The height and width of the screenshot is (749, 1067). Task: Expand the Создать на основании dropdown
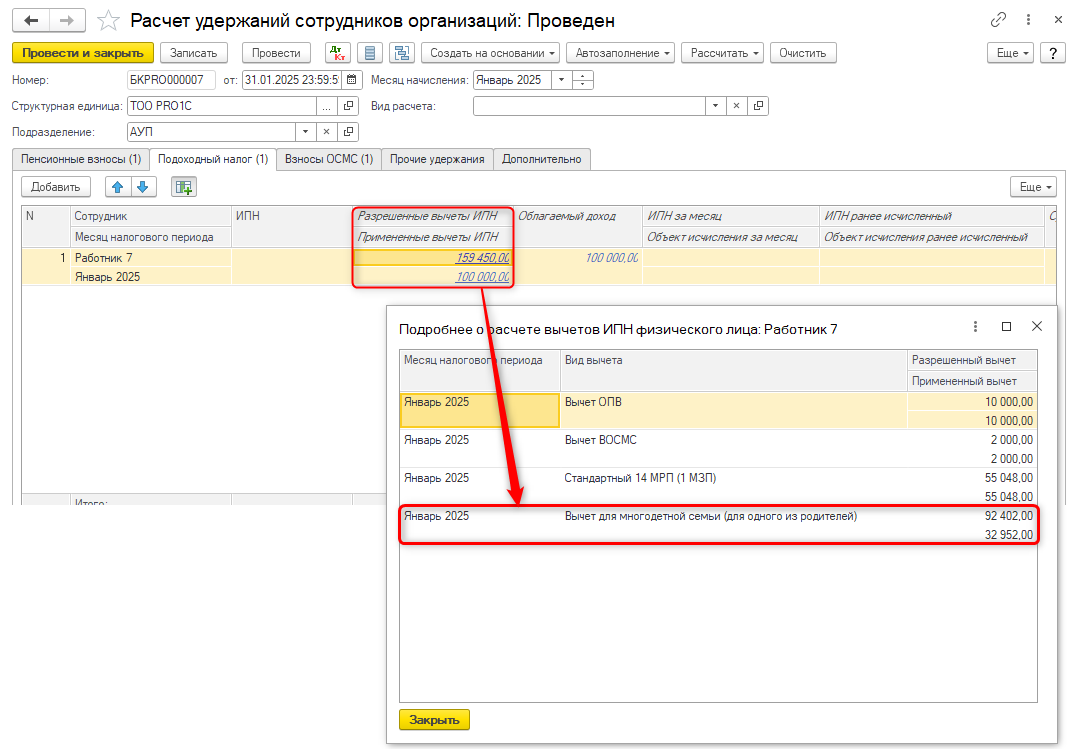click(490, 53)
